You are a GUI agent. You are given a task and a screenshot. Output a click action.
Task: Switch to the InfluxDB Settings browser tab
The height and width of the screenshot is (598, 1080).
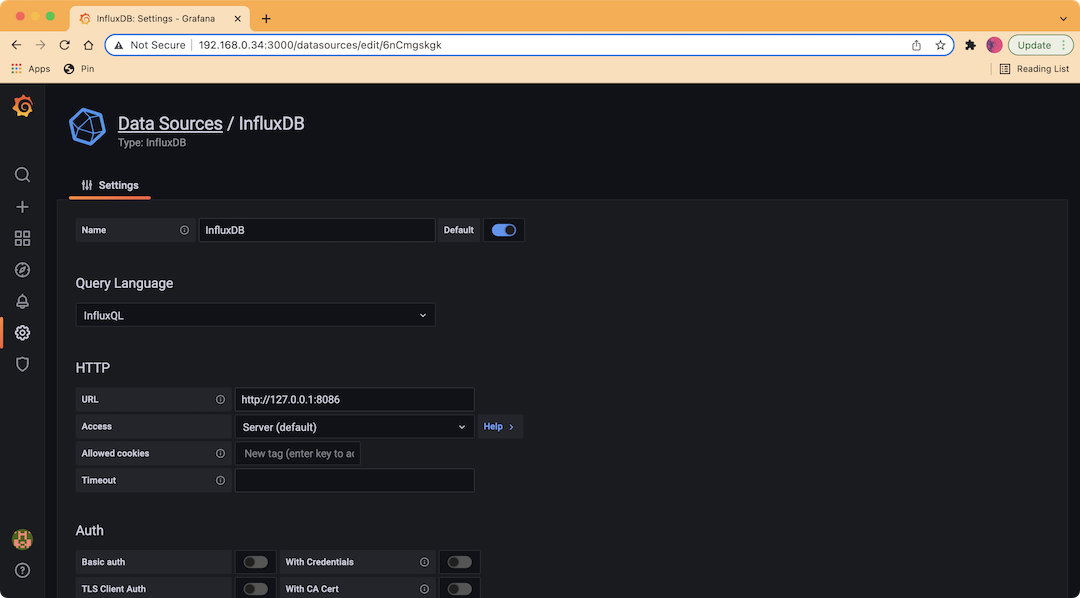[160, 19]
